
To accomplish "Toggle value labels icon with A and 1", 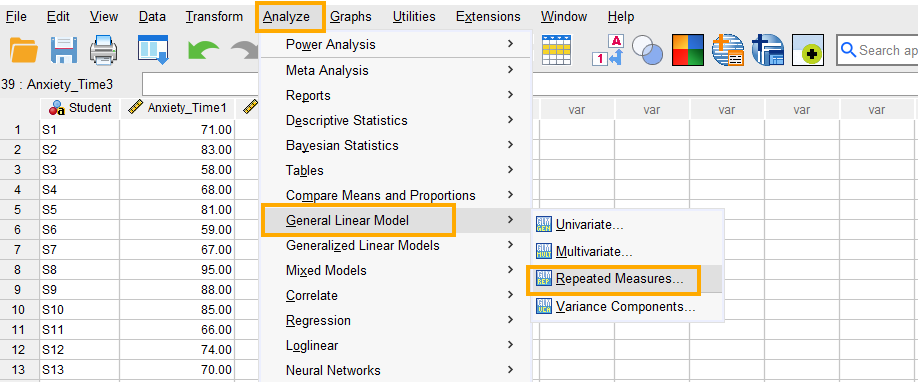I will coord(609,50).
